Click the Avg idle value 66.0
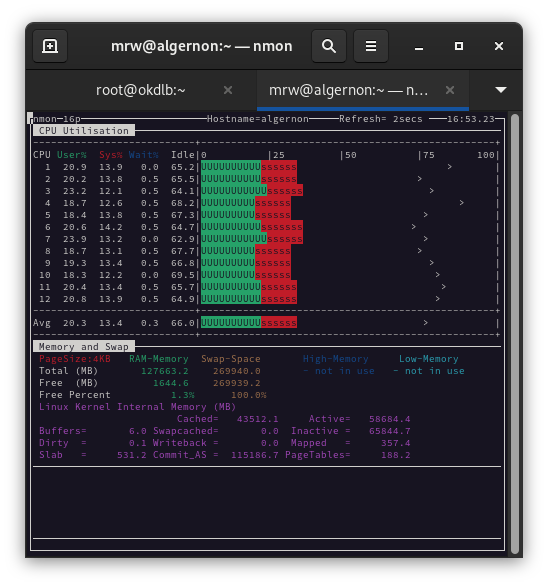 (183, 323)
